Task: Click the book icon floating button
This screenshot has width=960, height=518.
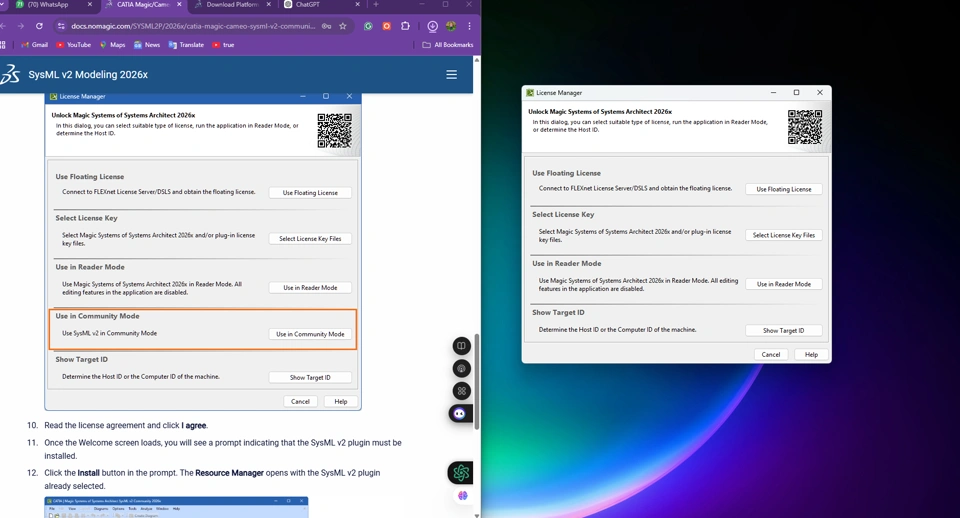Action: tap(462, 346)
